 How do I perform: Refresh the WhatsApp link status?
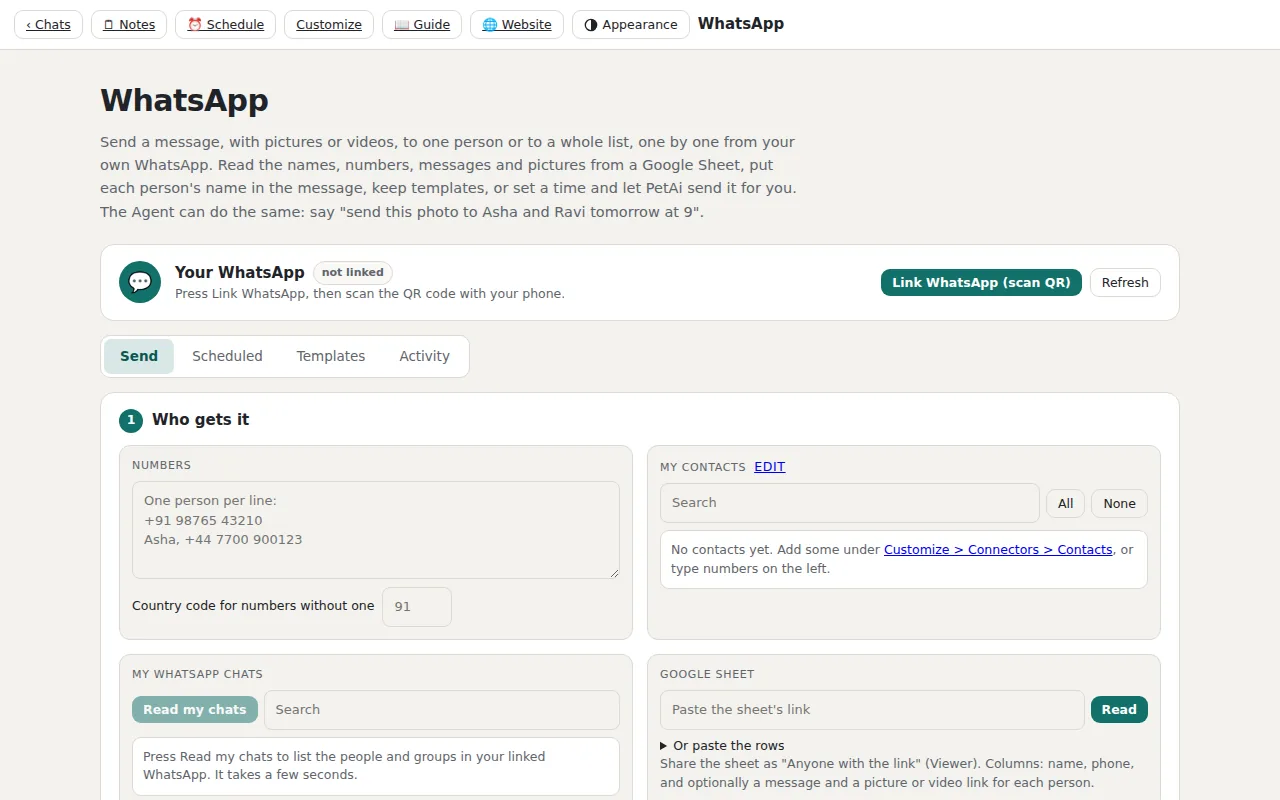1125,282
